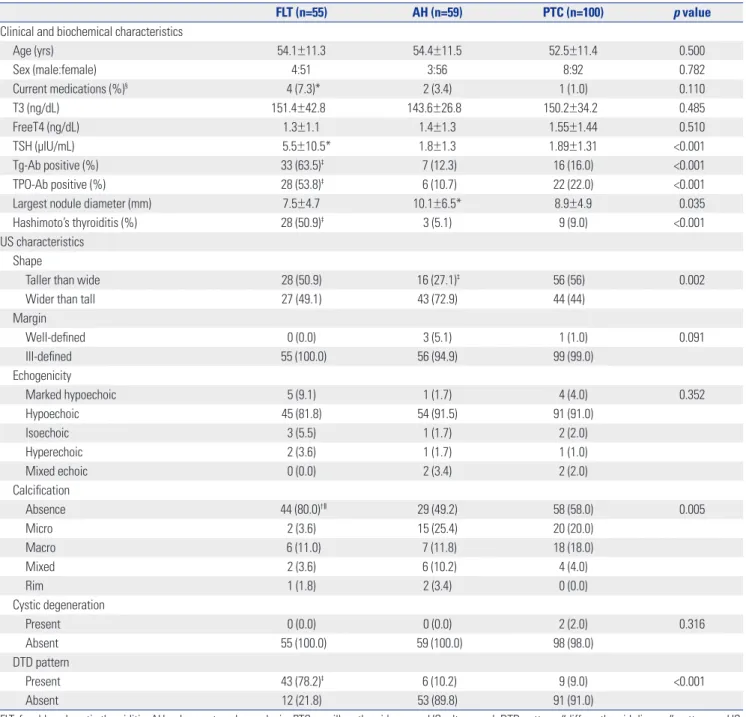
Task: Select the '59 (100.0)' cell
Action: pyautogui.click(x=439, y=643)
